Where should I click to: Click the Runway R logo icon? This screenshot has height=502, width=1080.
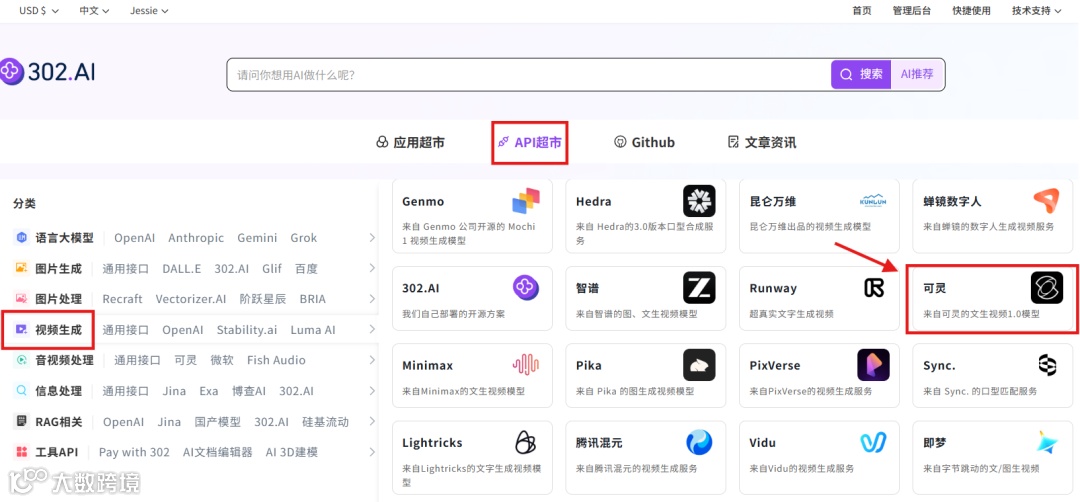coord(873,288)
